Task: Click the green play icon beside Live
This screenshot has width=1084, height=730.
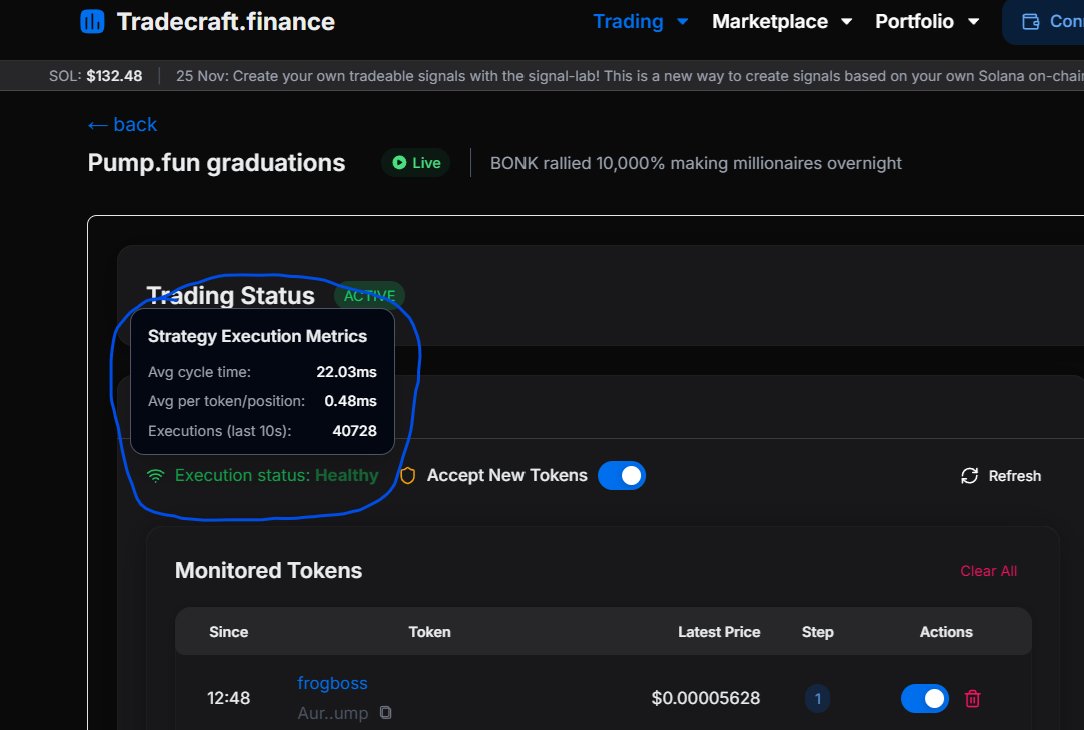Action: (399, 162)
